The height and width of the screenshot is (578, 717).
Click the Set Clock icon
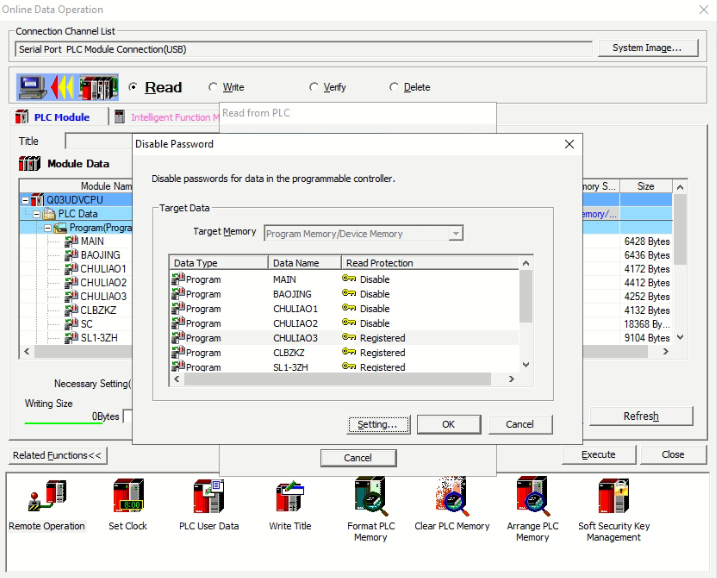128,498
